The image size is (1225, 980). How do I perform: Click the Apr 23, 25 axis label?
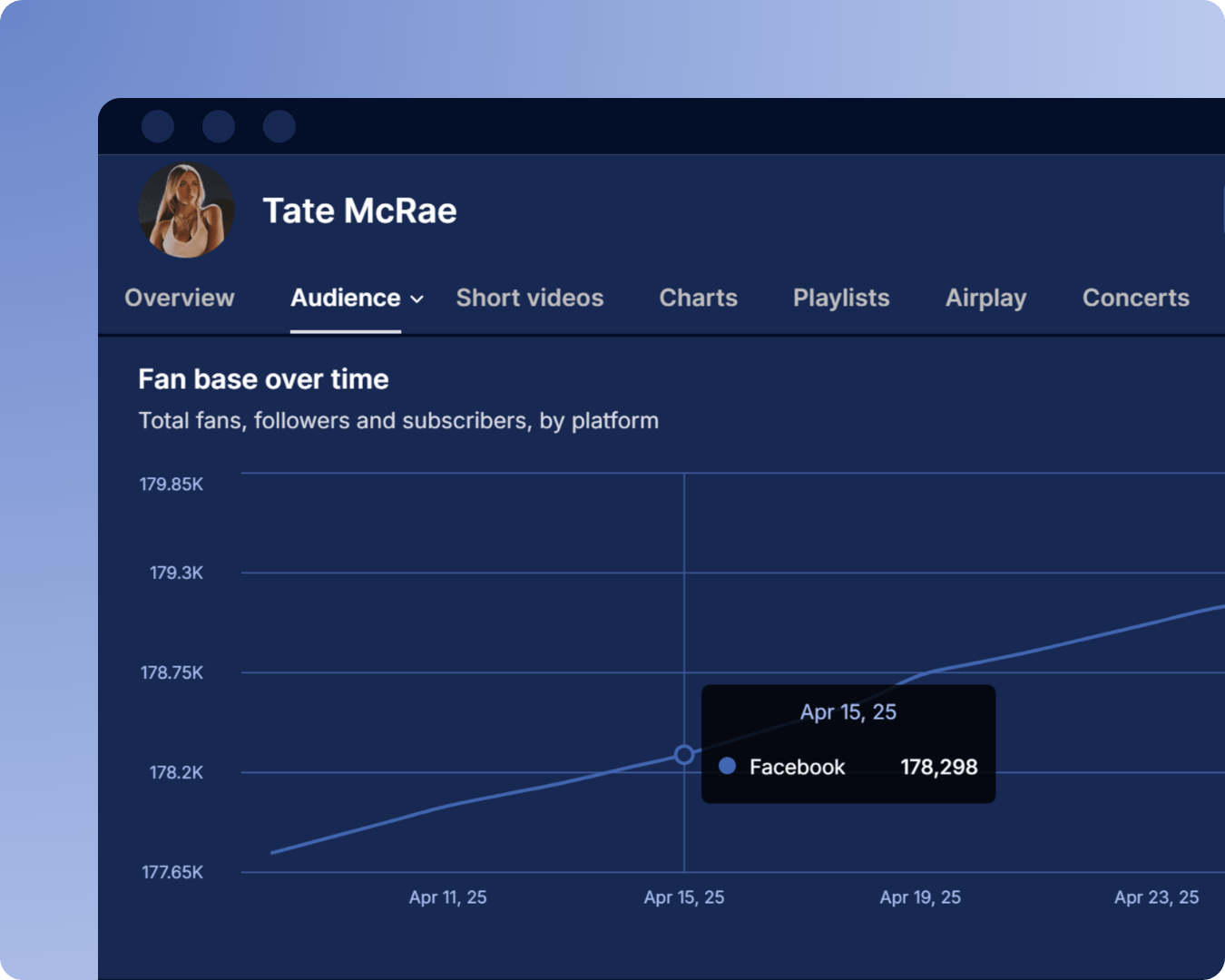1156,897
